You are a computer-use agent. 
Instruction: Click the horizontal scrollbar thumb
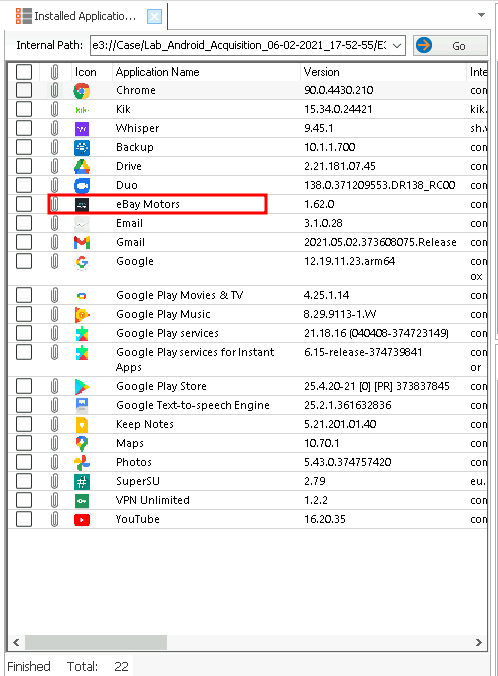[96, 642]
